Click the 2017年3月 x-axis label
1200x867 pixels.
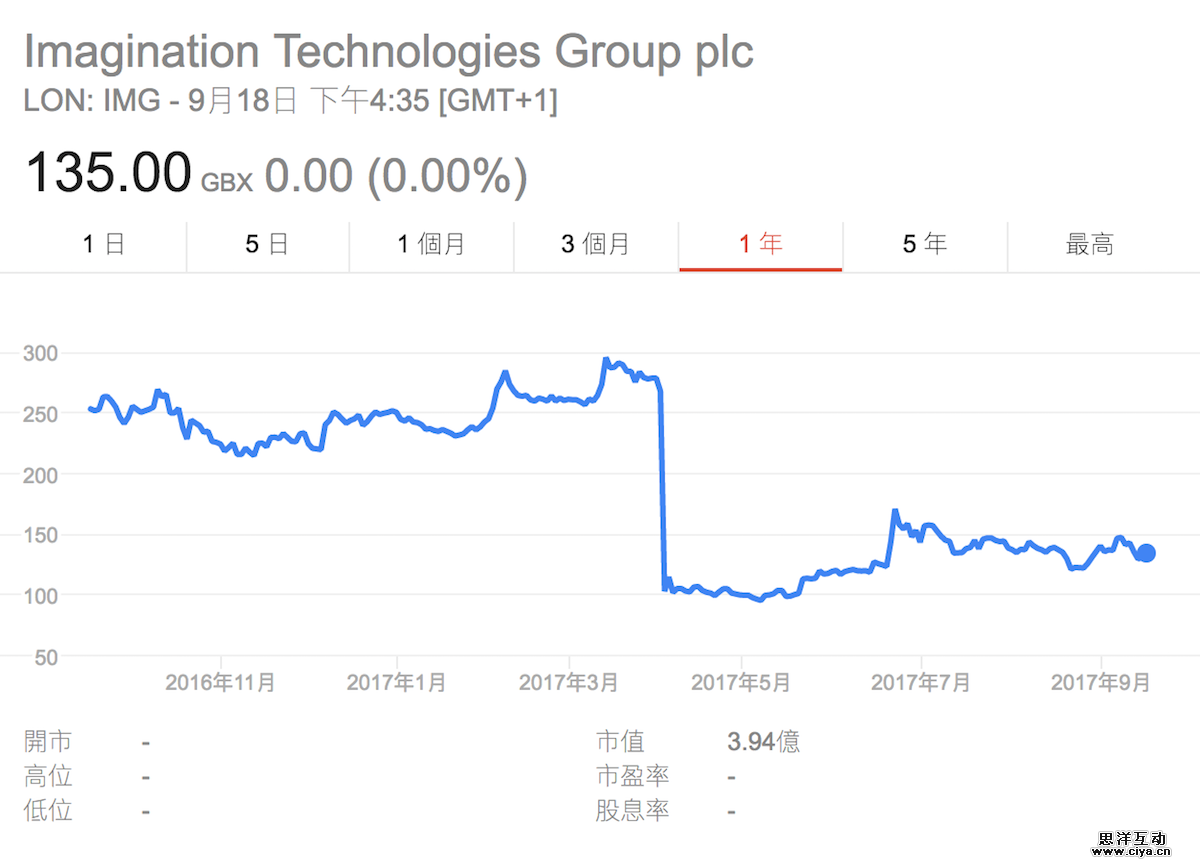(568, 683)
